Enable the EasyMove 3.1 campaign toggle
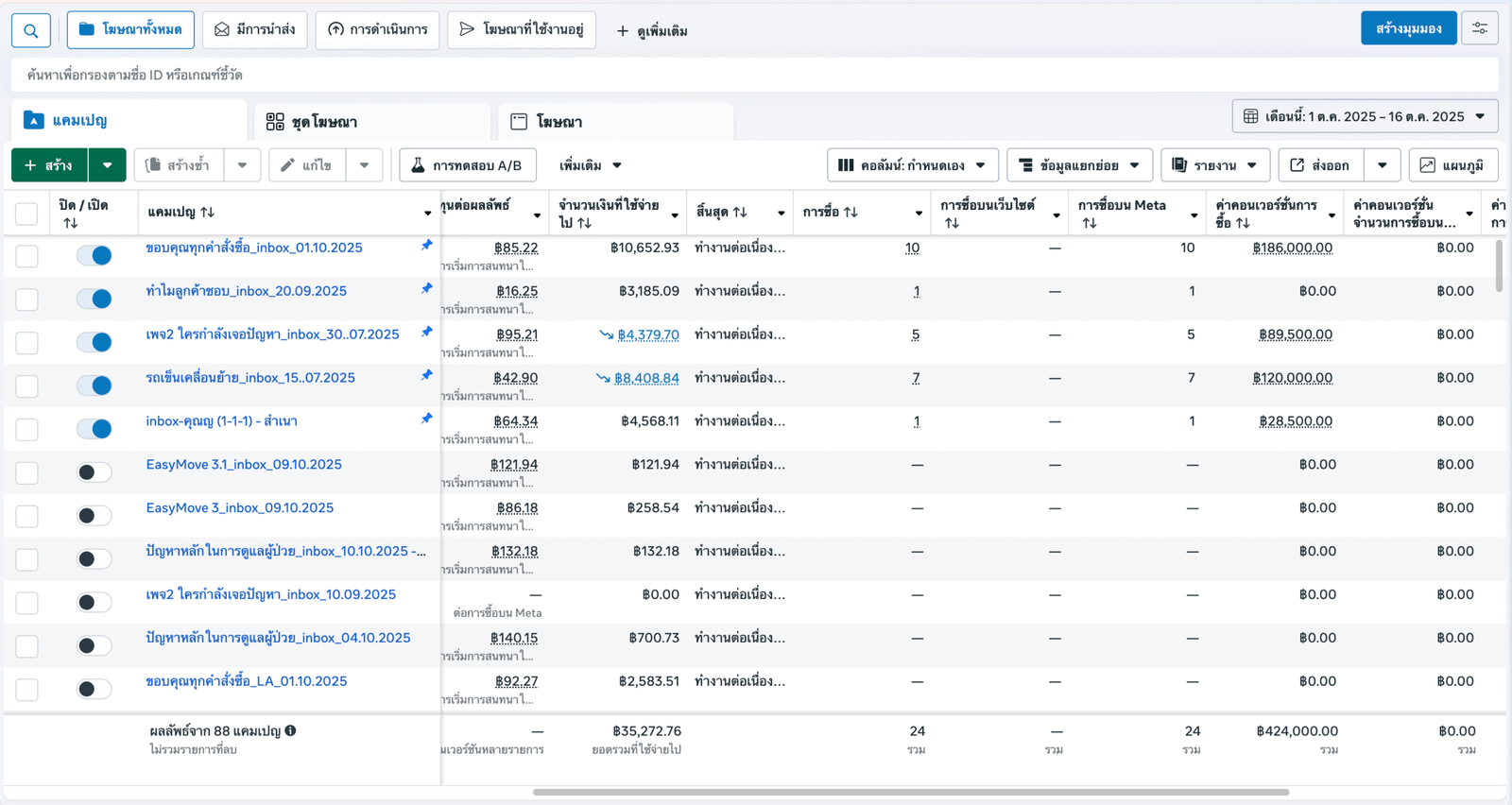Screen dimensions: 1512x805 click(94, 472)
